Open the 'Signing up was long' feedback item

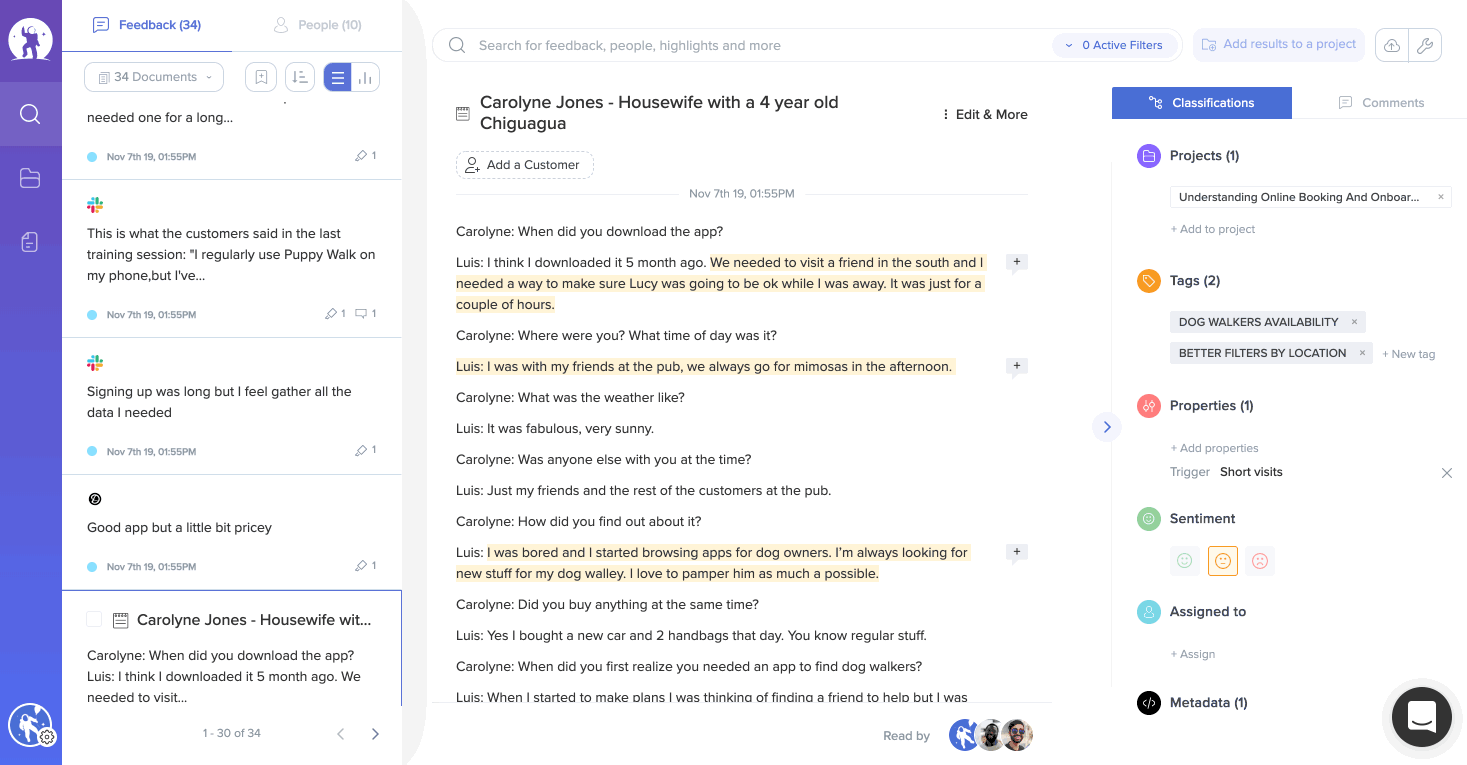[232, 407]
